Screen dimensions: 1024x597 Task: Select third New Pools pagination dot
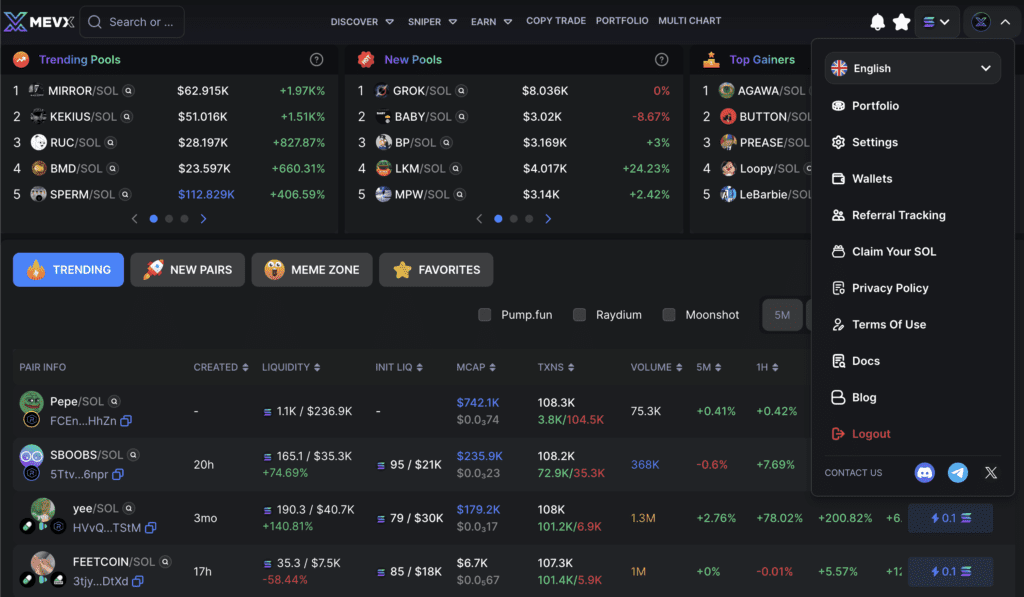pyautogui.click(x=530, y=219)
